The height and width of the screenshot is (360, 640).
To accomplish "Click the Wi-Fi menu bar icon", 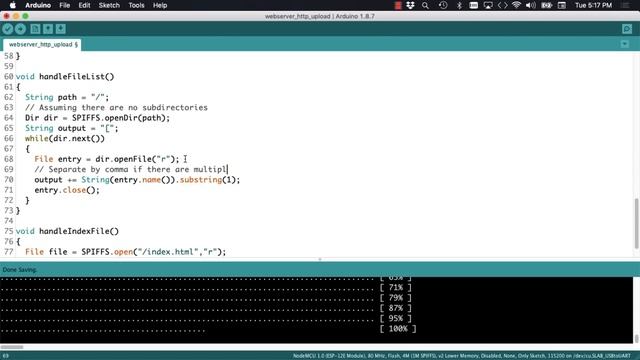I will 516,5.
